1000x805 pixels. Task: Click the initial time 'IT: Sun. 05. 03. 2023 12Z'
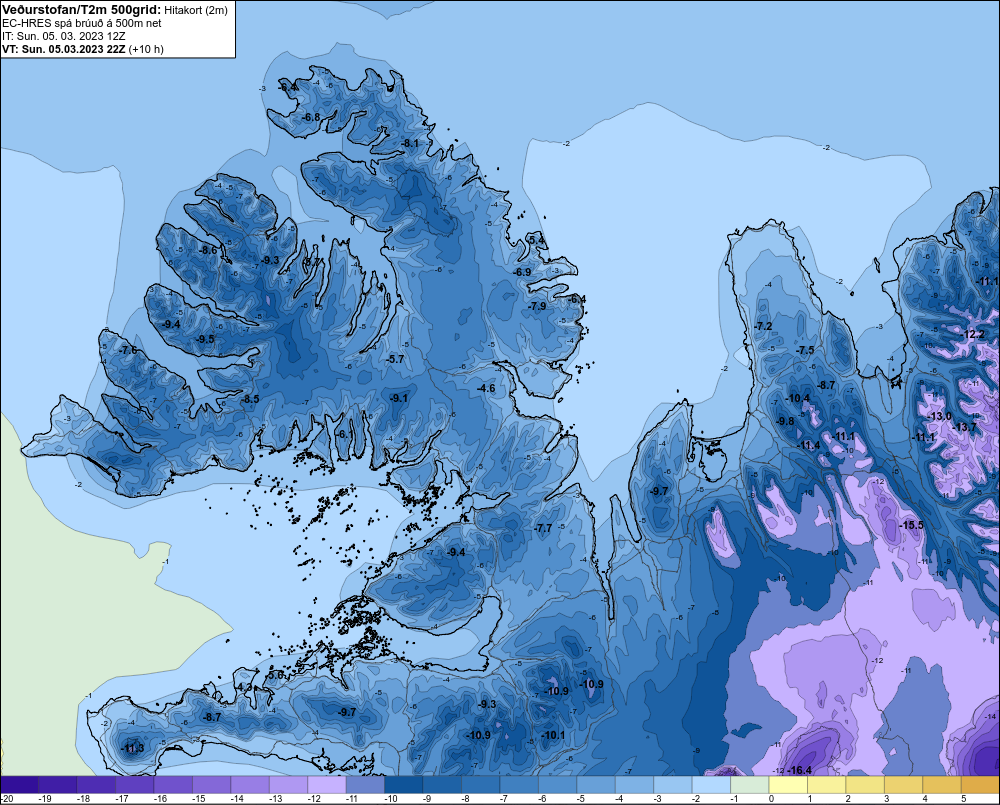[64, 36]
